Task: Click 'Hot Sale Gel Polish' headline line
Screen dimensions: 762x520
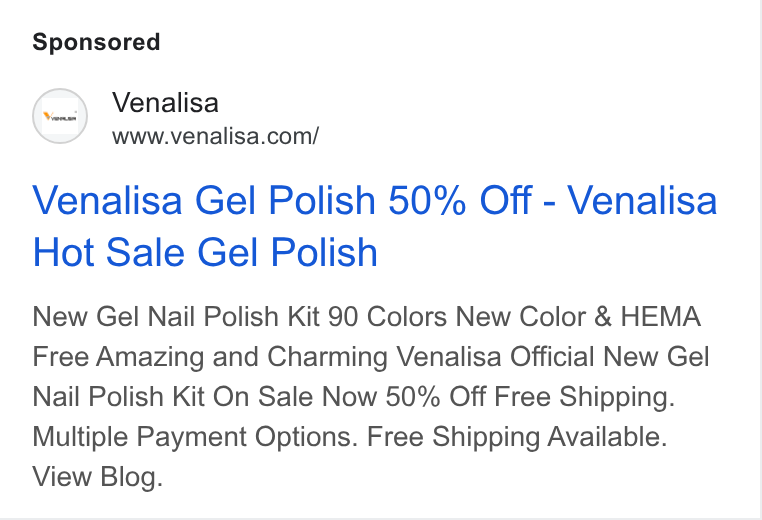Action: point(205,252)
